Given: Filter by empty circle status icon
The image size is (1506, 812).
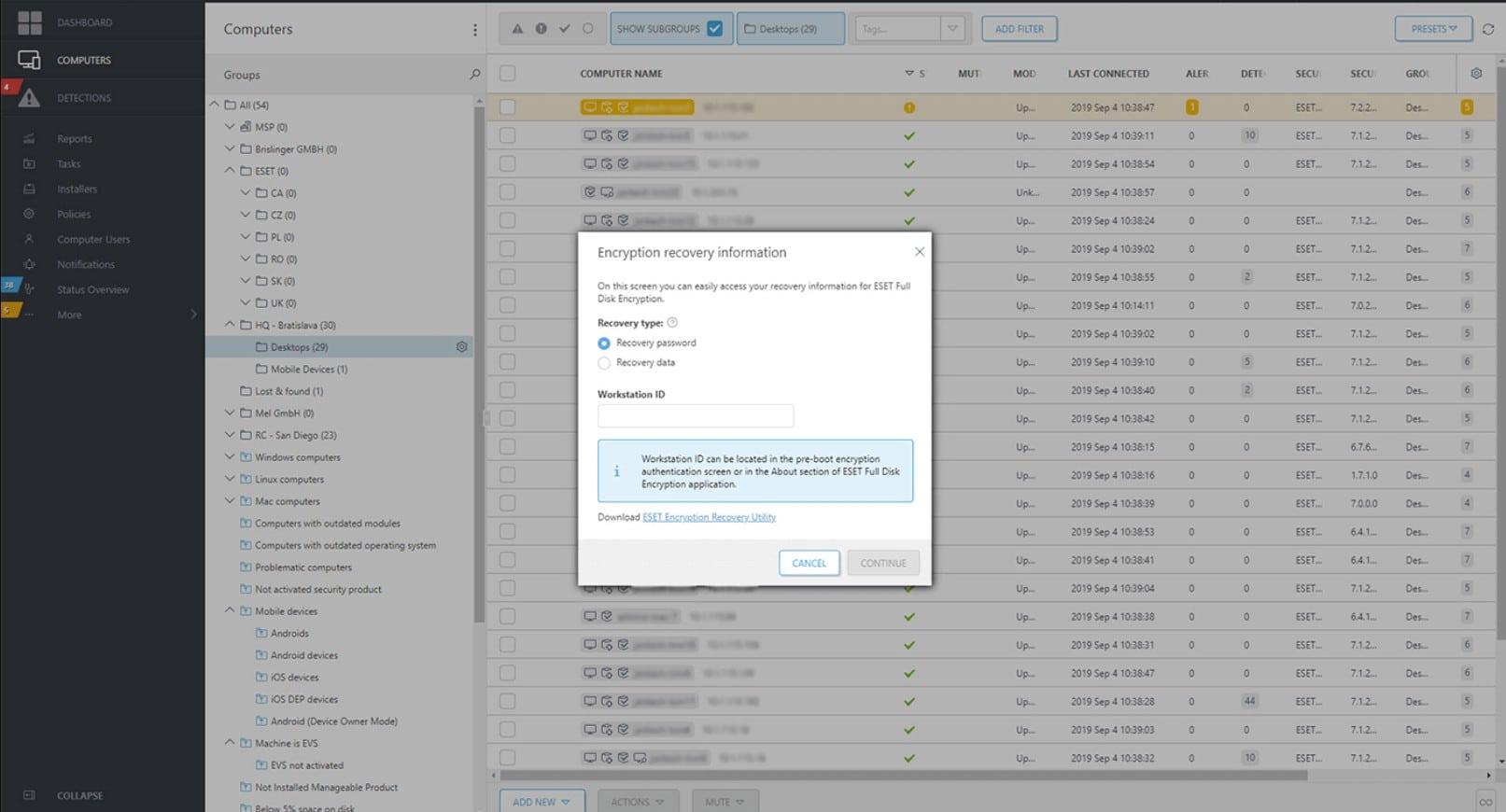Looking at the screenshot, I should 587,29.
